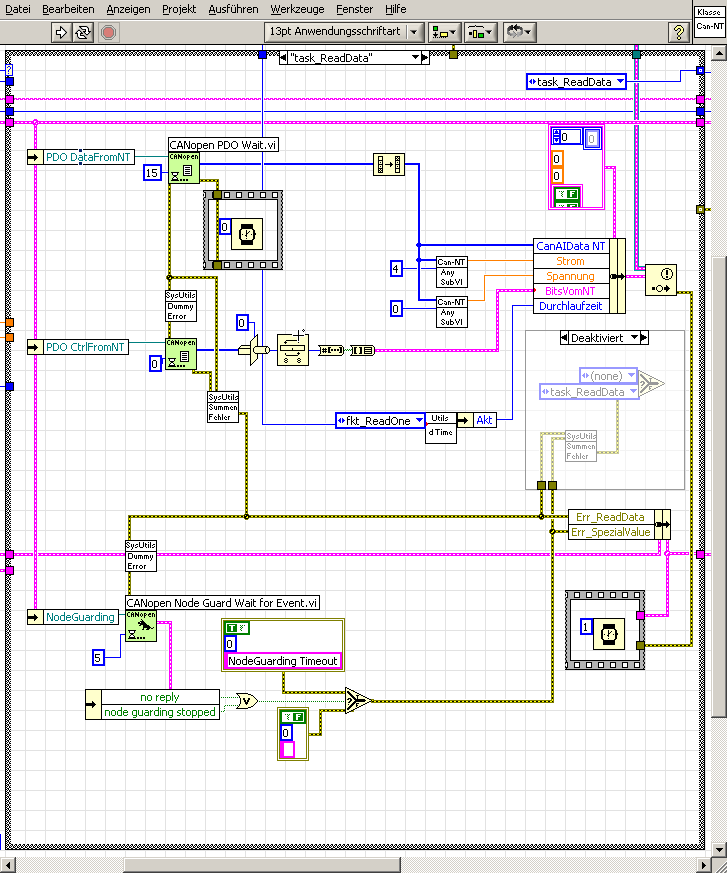Viewport: 727px width, 873px height.
Task: Select the exclamation mark node at right
Action: (661, 280)
